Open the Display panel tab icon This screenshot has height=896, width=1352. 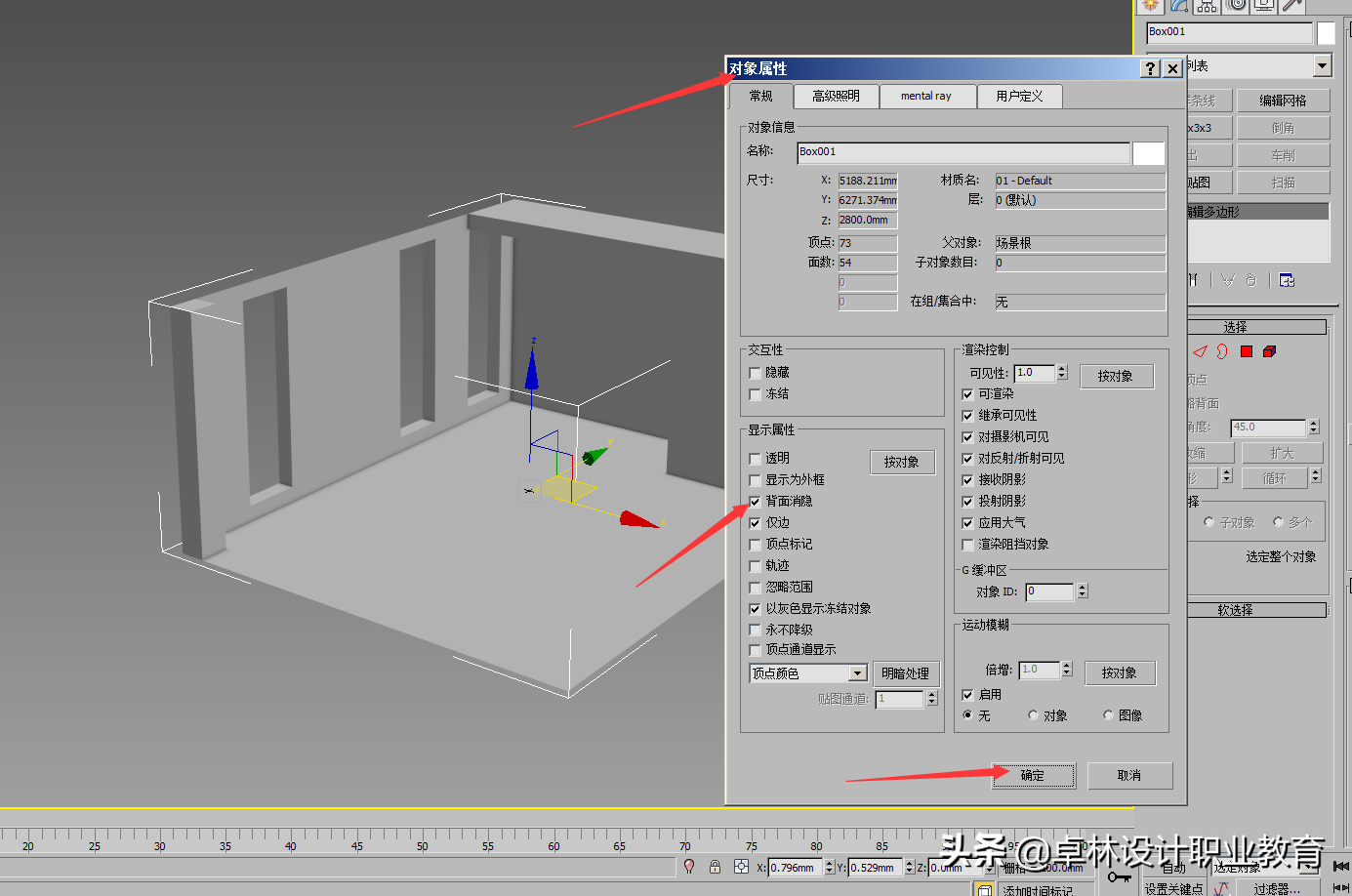(x=1264, y=5)
